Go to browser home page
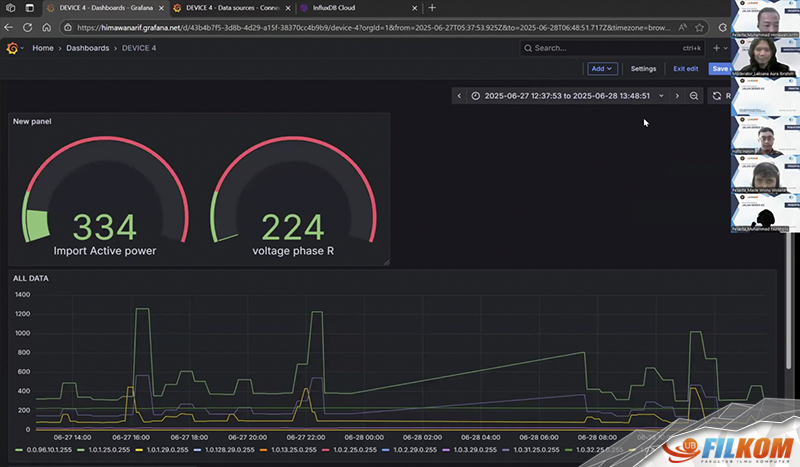The width and height of the screenshot is (800, 467). point(46,28)
